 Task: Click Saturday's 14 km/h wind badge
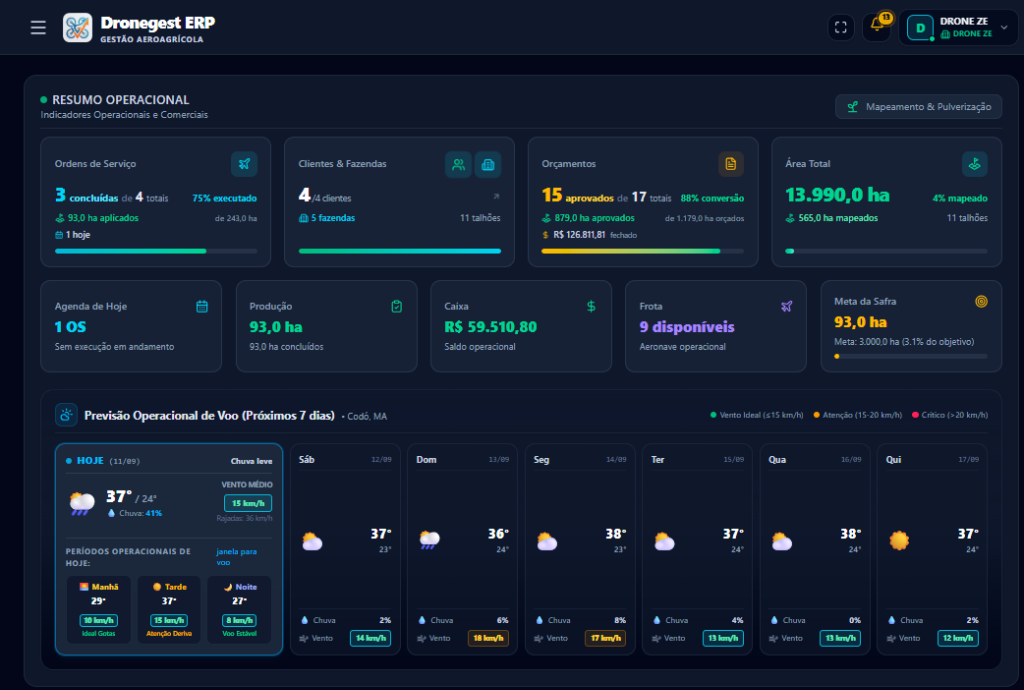[370, 638]
